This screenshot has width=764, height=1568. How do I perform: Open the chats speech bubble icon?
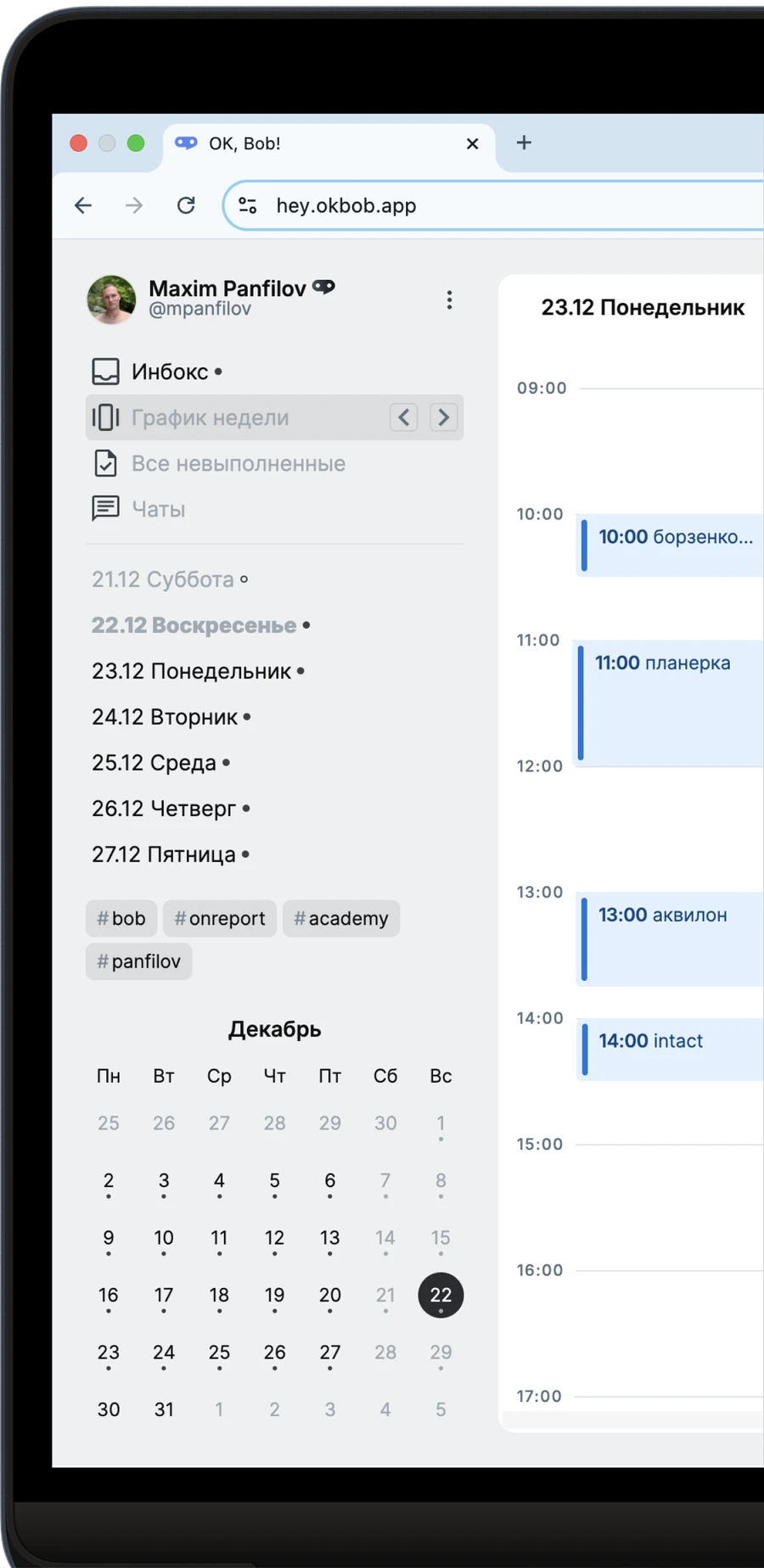105,509
